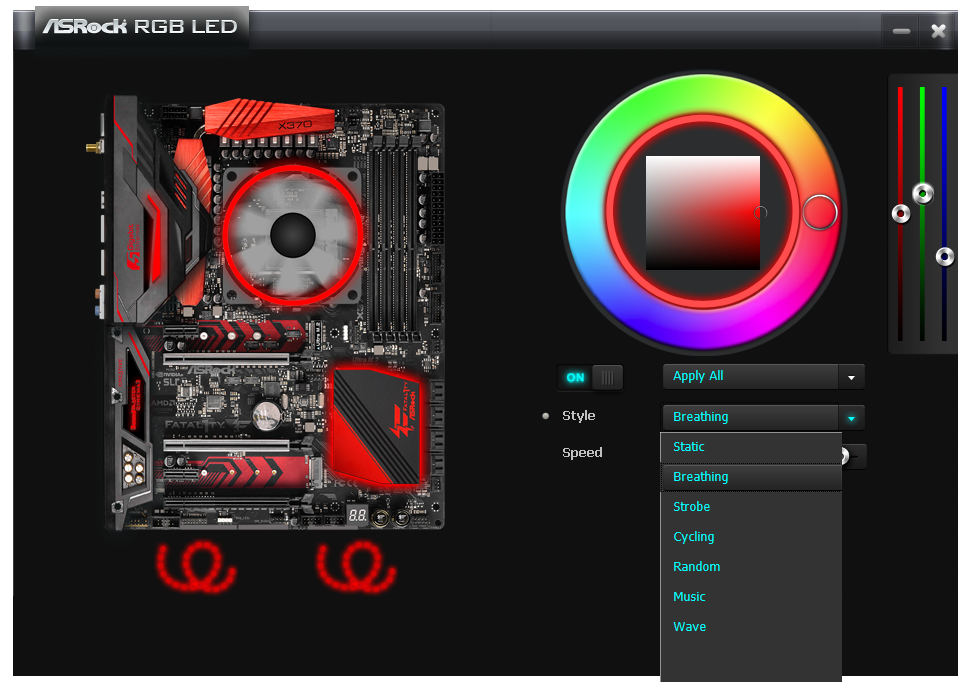Pick the Strobe lighting style
The height and width of the screenshot is (694, 972).
click(x=751, y=507)
